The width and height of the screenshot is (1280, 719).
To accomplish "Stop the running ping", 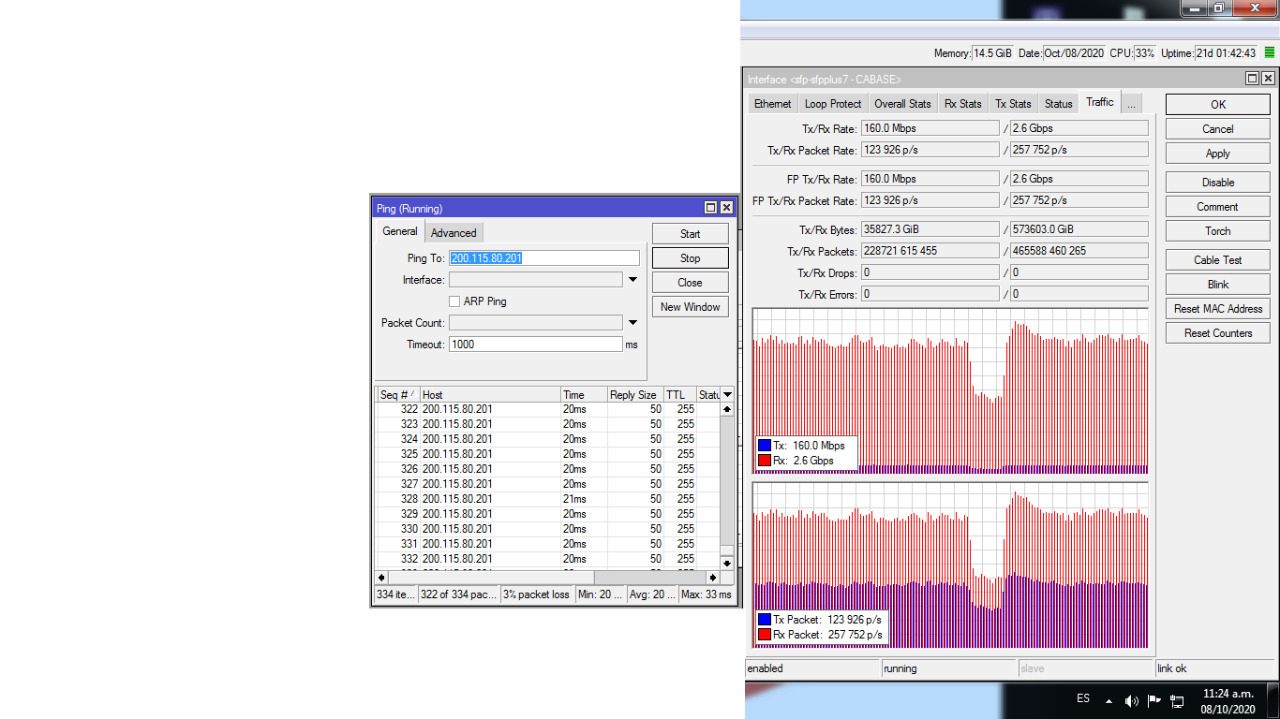I will click(690, 258).
